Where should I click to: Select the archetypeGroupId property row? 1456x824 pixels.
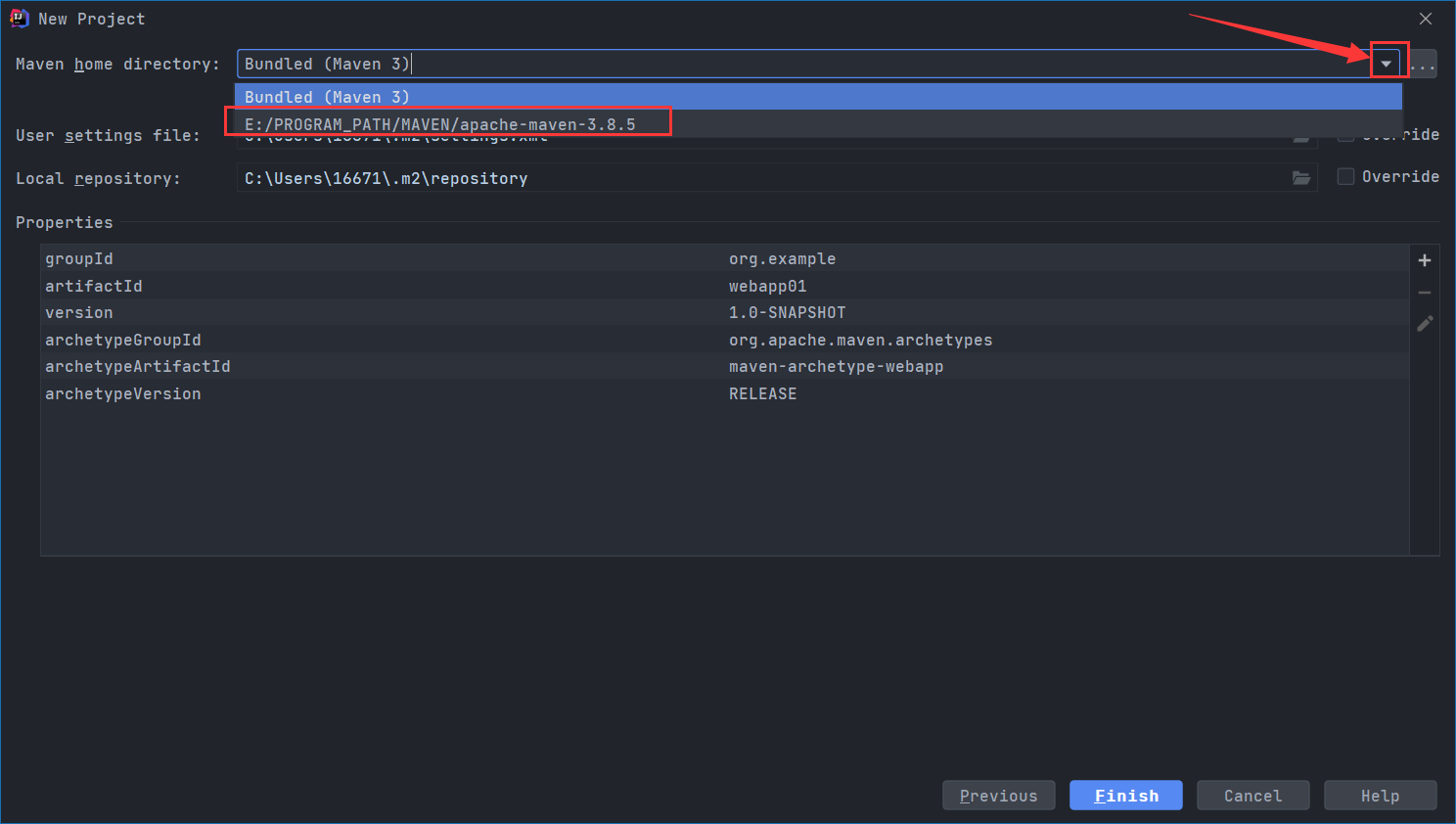[724, 340]
